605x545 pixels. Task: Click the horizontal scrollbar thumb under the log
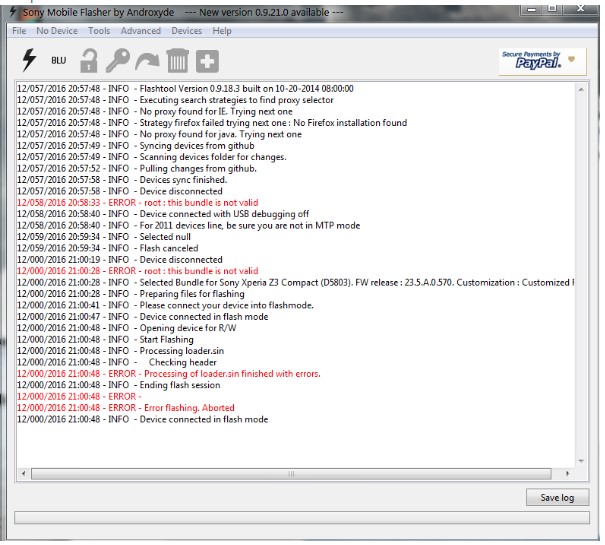(x=290, y=473)
